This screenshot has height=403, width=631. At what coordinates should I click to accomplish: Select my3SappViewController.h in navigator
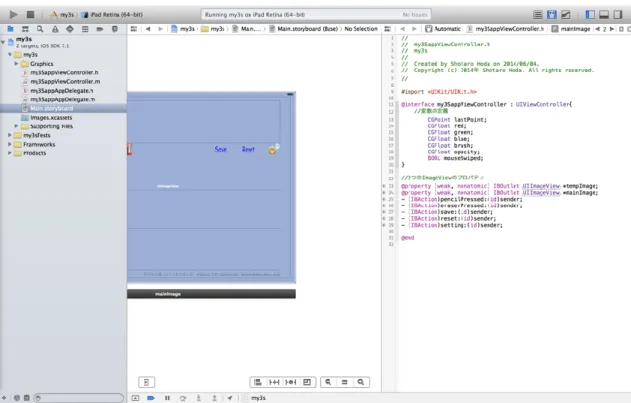(63, 72)
